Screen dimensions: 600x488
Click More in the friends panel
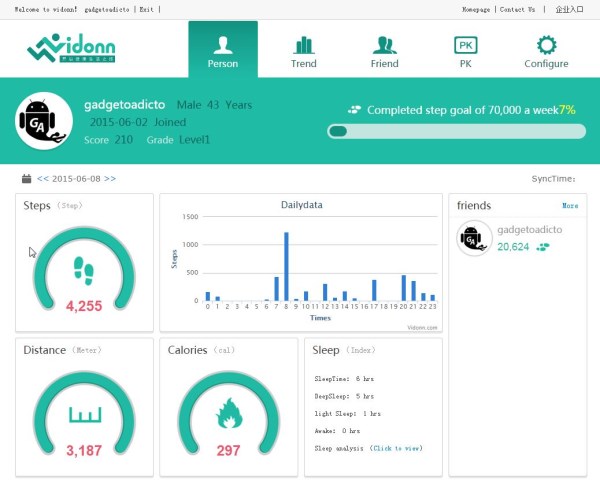[x=569, y=206]
